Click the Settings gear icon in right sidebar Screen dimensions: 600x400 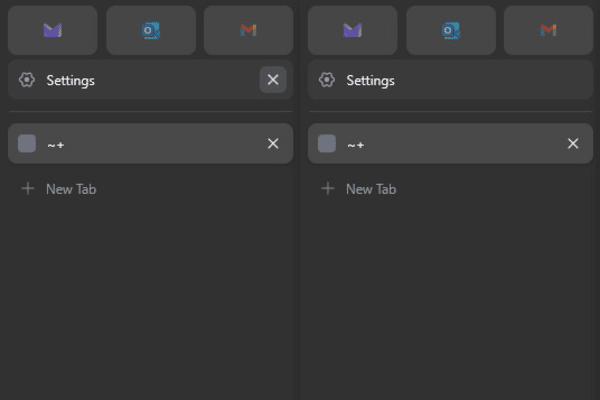pyautogui.click(x=327, y=80)
